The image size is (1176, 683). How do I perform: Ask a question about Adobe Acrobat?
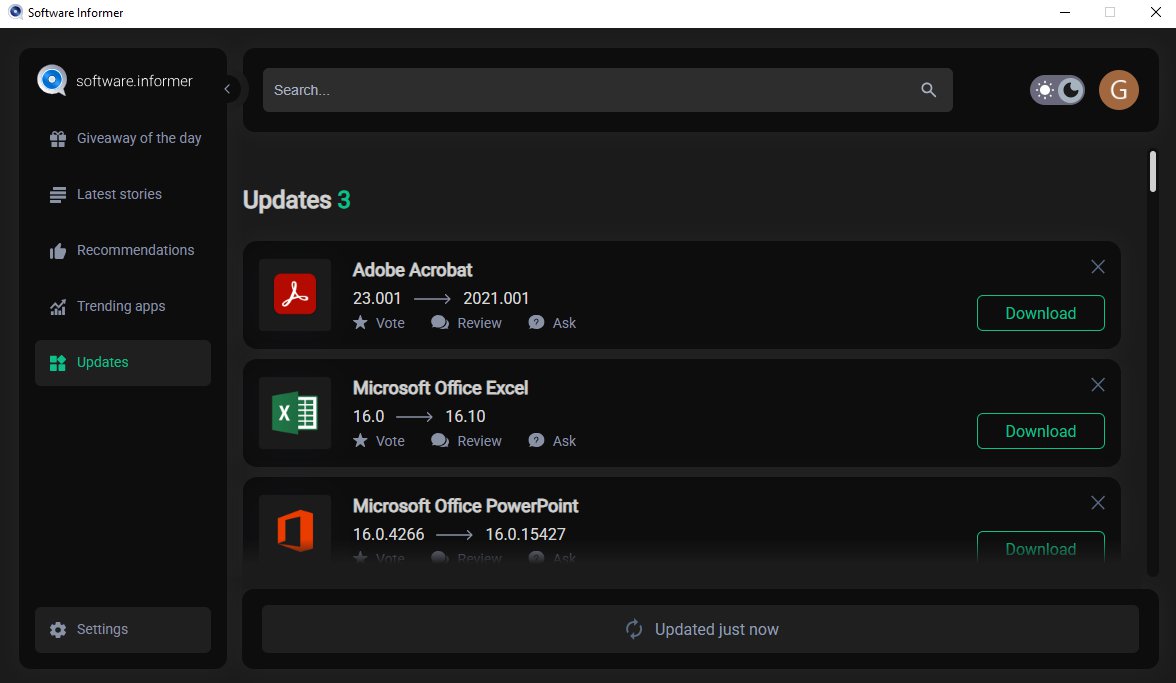click(x=552, y=323)
